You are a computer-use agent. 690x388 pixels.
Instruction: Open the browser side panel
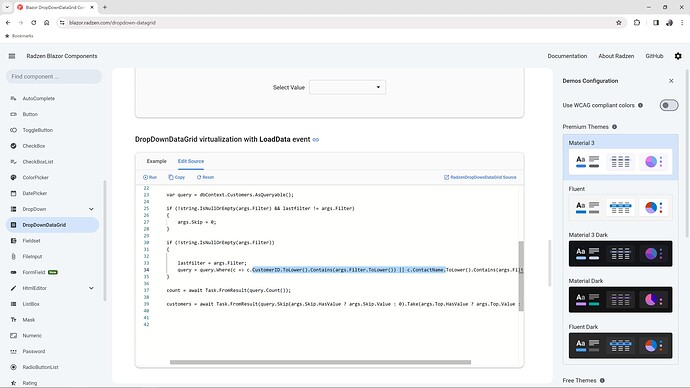pos(656,22)
